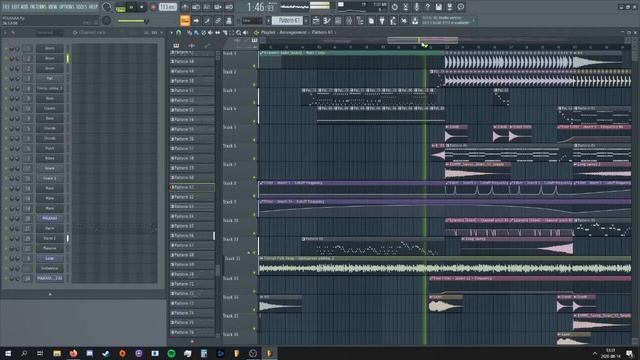Click the note grouping link icon
Viewport: 640px width, 360px height.
point(218,20)
